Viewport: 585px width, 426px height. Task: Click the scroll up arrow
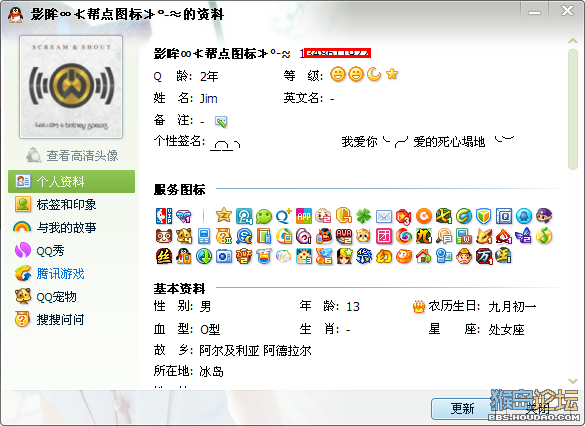(573, 41)
